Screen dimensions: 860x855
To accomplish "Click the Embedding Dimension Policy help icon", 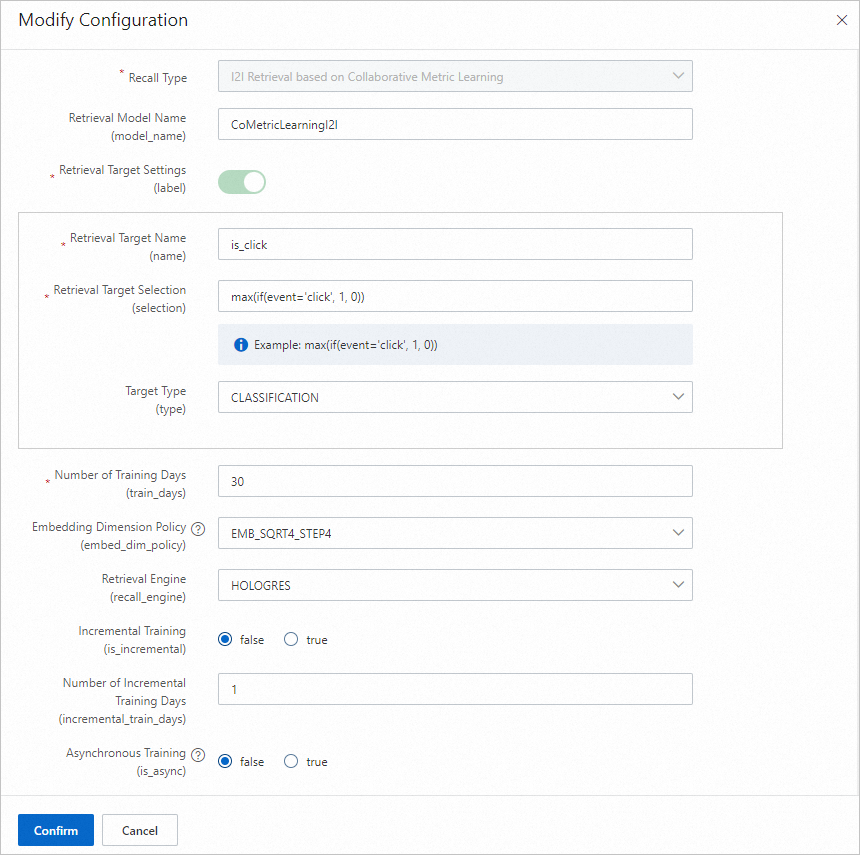I will (198, 528).
